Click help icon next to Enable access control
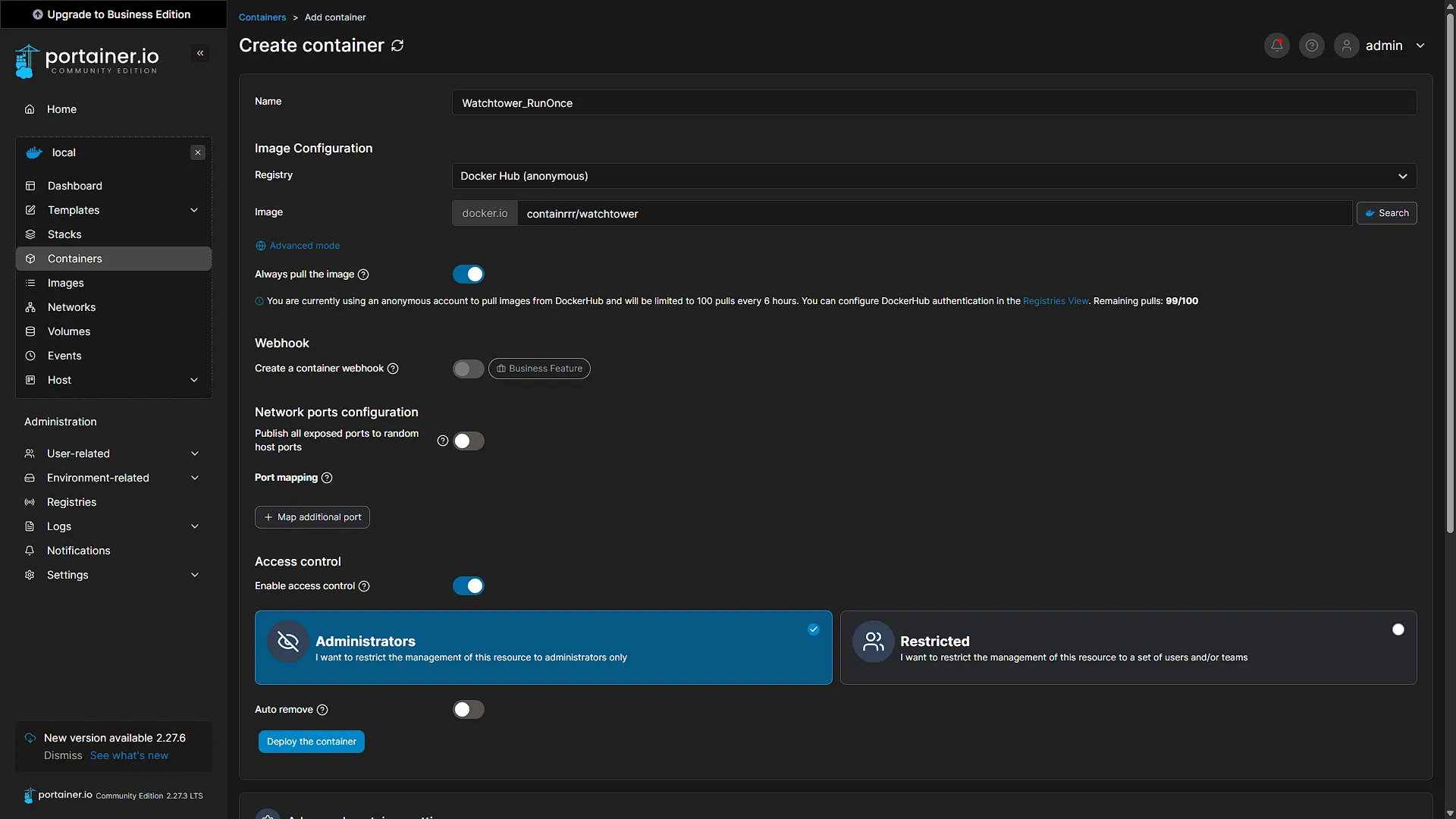Viewport: 1456px width, 819px height. tap(364, 586)
